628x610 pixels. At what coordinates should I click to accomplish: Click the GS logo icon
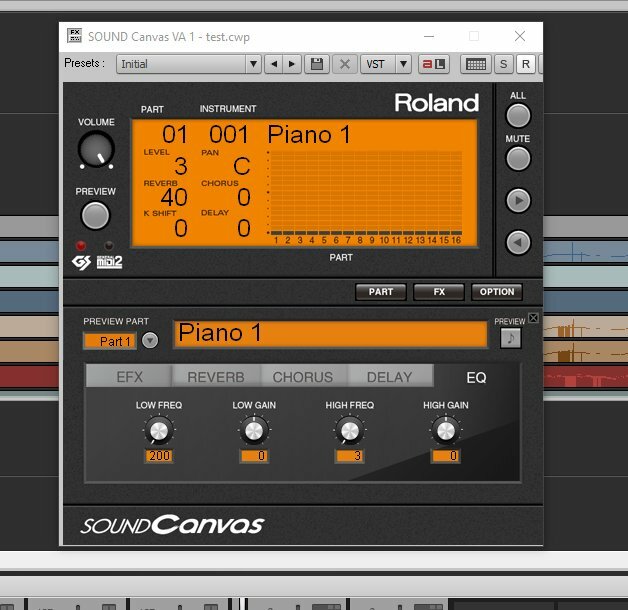click(x=81, y=262)
